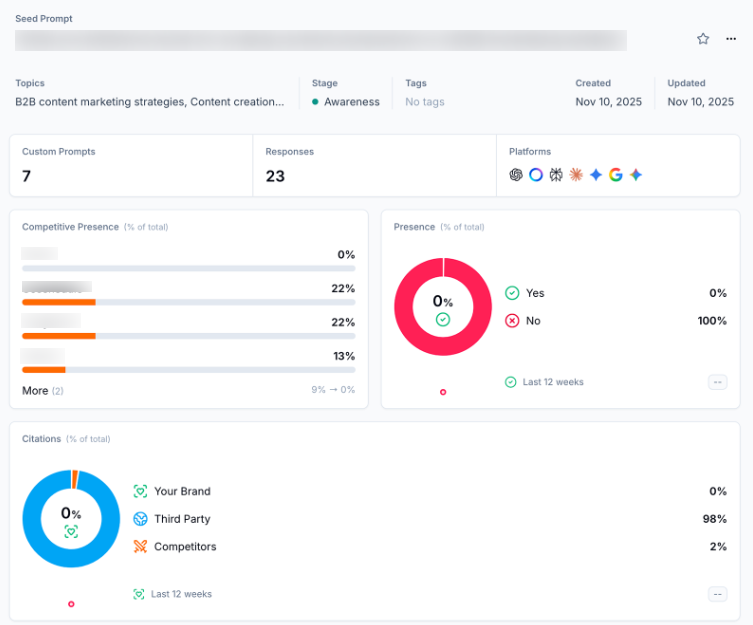Select the No presence legend item

pos(533,321)
